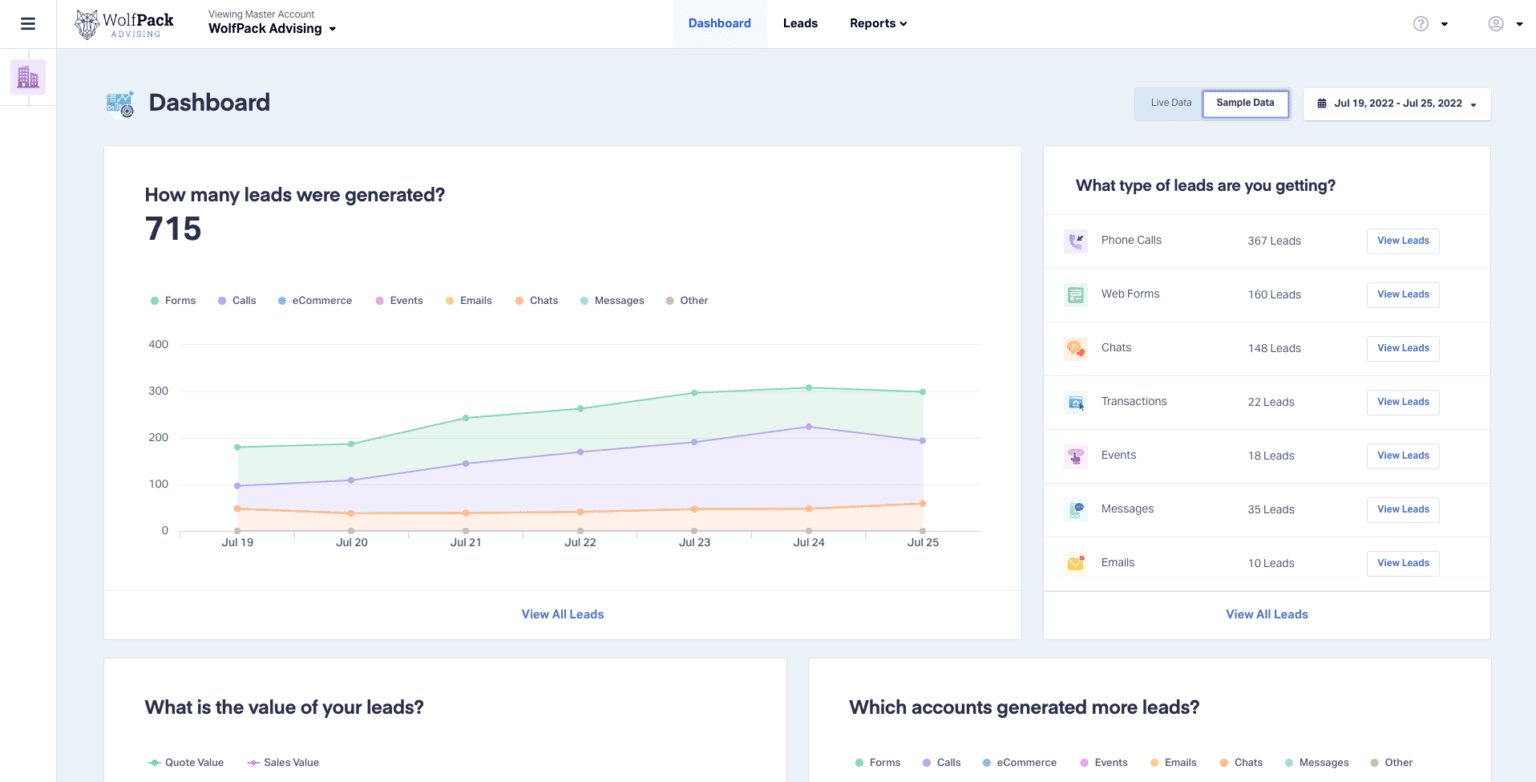Select the Sample Data toggle
1536x782 pixels.
click(x=1245, y=103)
